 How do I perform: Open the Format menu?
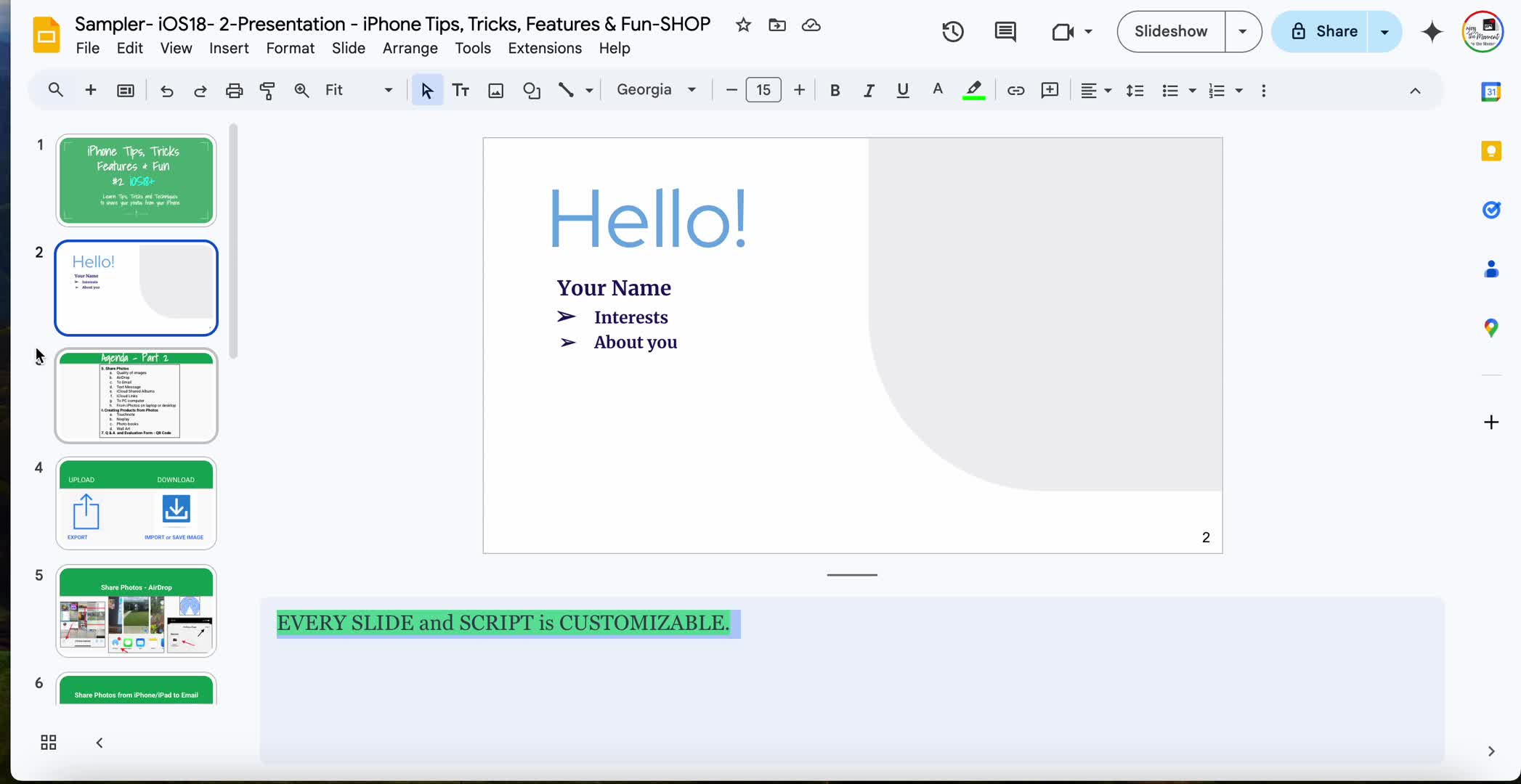290,48
